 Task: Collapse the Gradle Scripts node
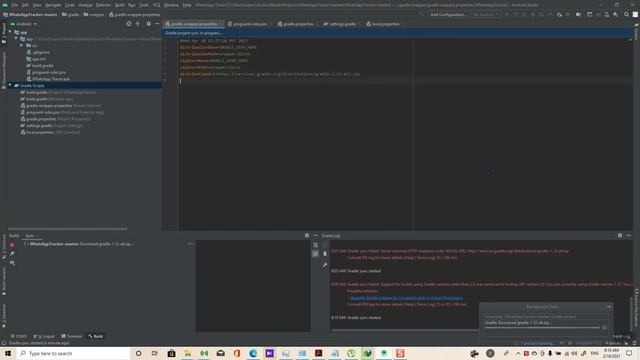(10, 85)
